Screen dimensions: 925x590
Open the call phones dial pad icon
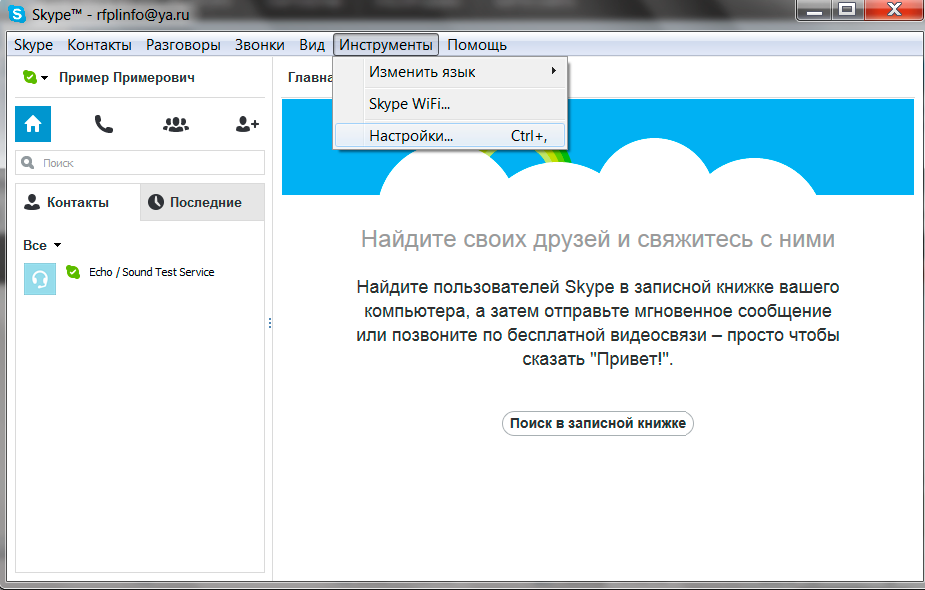[x=104, y=124]
